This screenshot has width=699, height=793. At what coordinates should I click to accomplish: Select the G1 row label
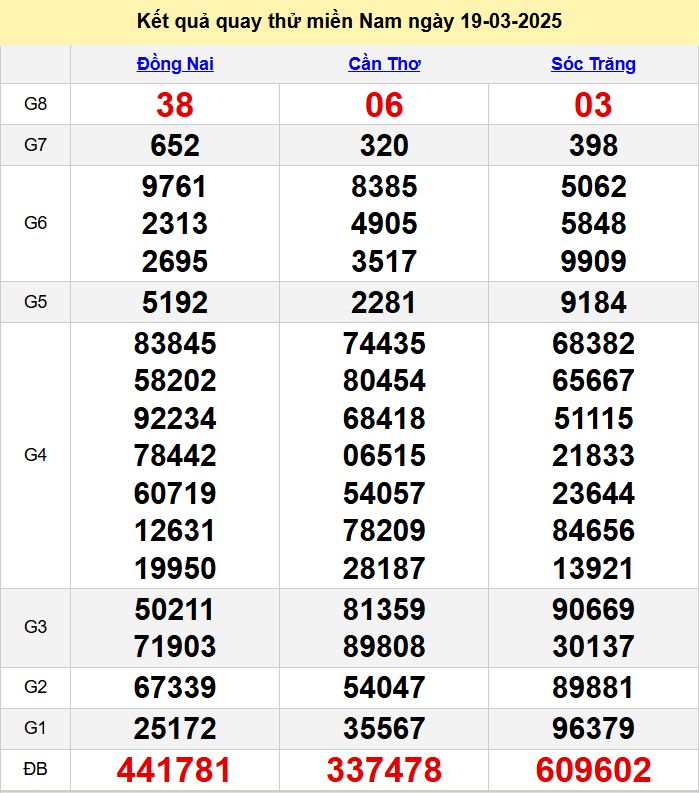tap(35, 728)
